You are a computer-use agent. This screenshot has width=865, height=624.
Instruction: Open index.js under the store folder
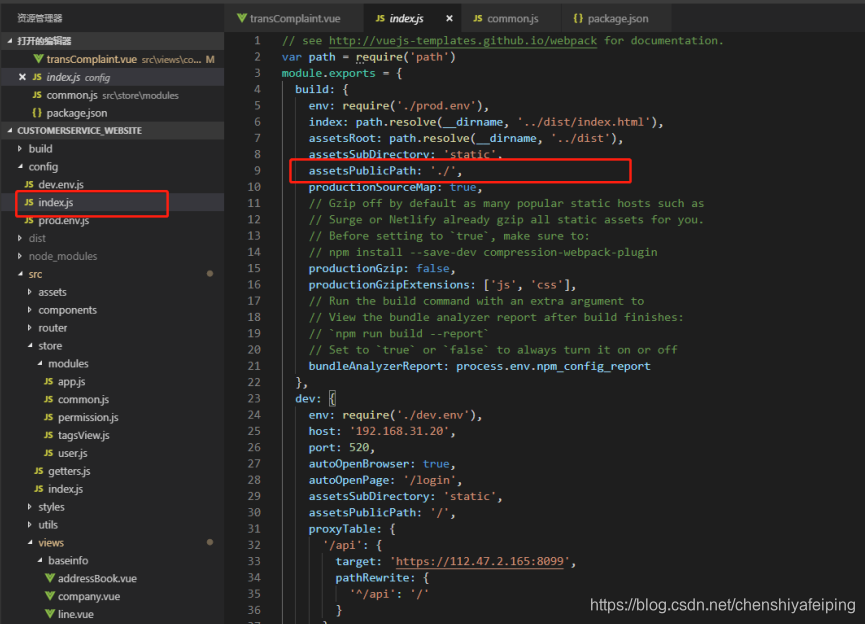(x=65, y=489)
